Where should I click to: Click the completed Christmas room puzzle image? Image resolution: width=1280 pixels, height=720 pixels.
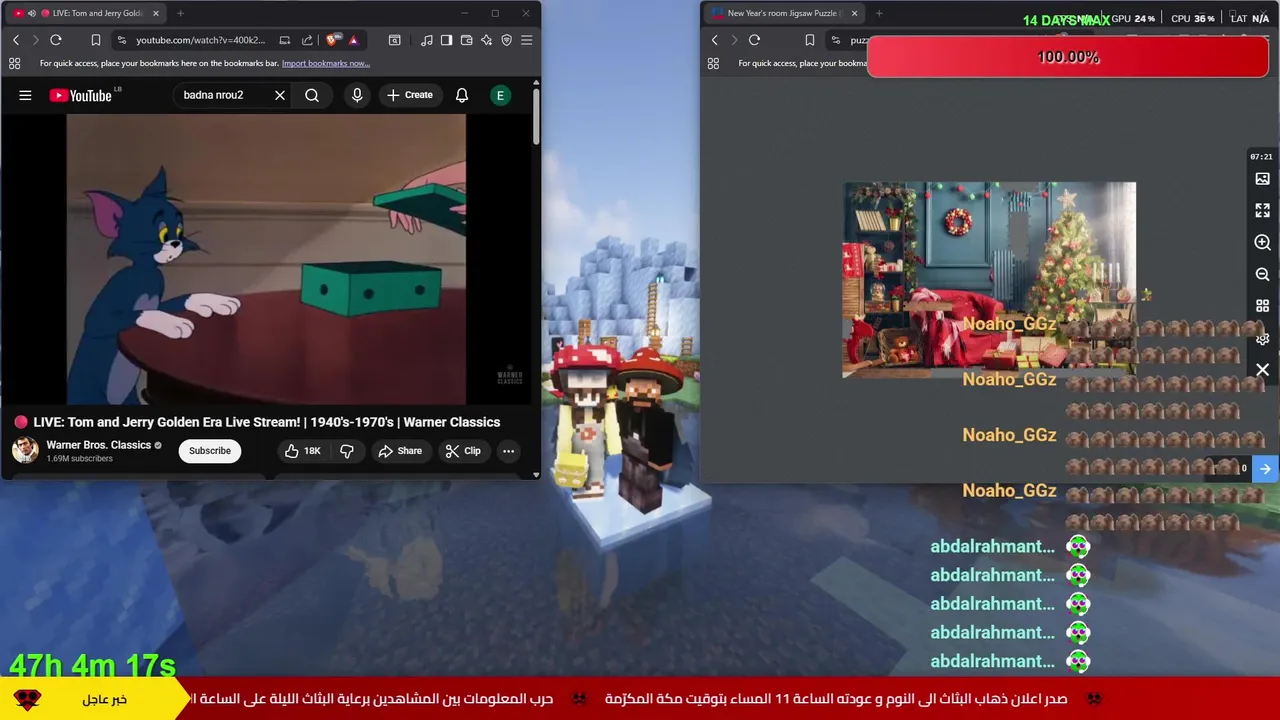click(989, 279)
